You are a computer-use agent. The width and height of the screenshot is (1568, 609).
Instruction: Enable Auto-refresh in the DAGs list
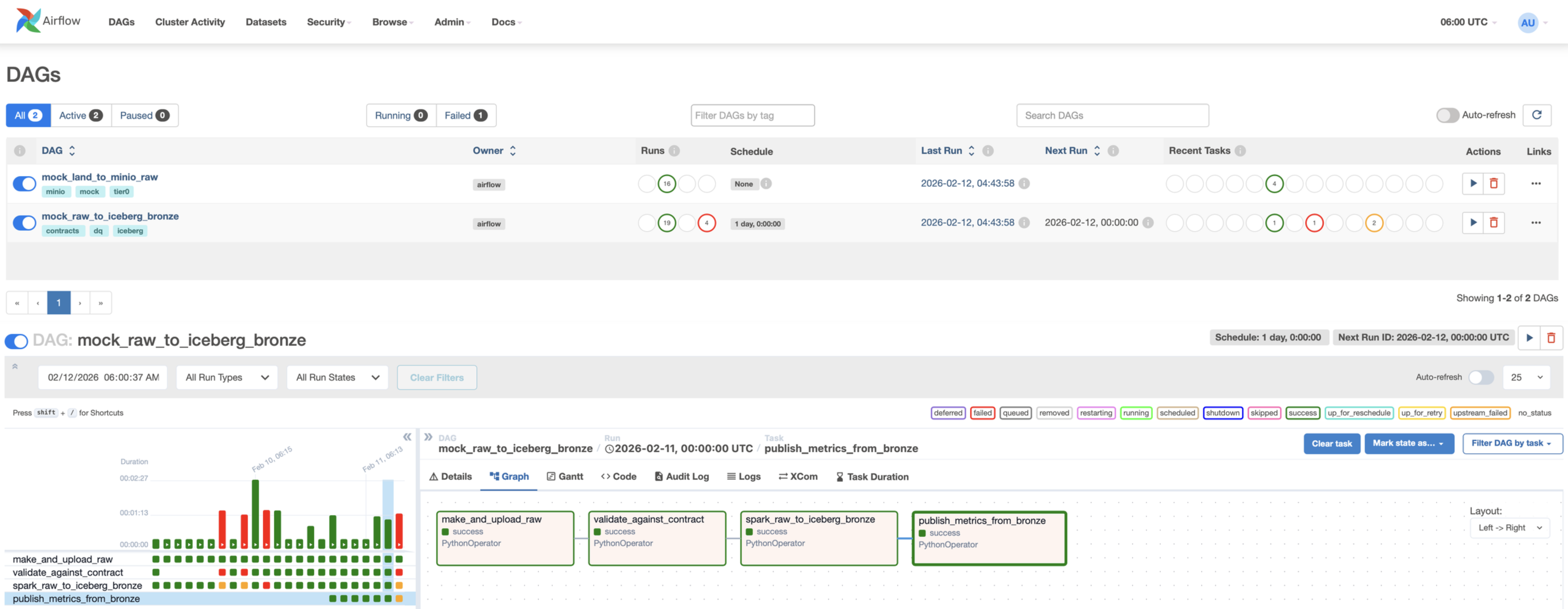1447,115
